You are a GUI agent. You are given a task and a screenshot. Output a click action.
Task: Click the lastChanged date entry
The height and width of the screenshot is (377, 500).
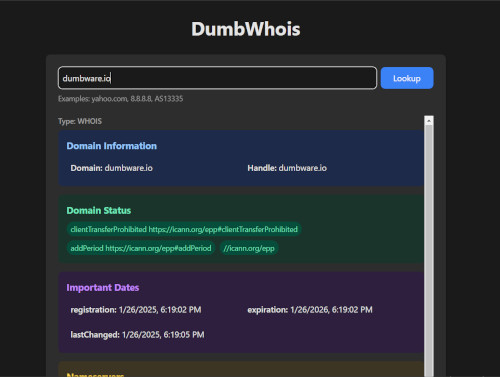(137, 335)
